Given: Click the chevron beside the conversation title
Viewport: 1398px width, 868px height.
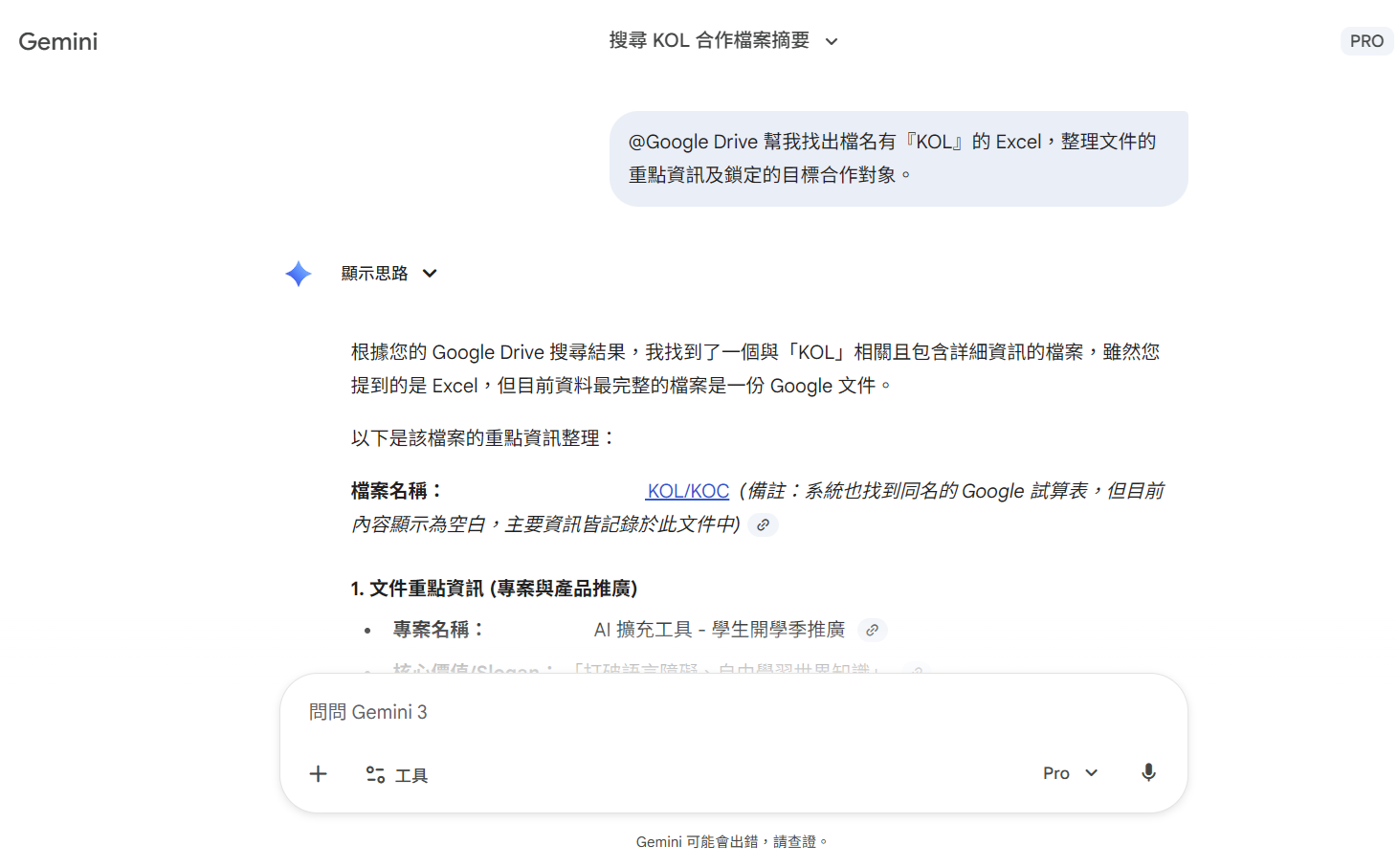Looking at the screenshot, I should pyautogui.click(x=832, y=41).
